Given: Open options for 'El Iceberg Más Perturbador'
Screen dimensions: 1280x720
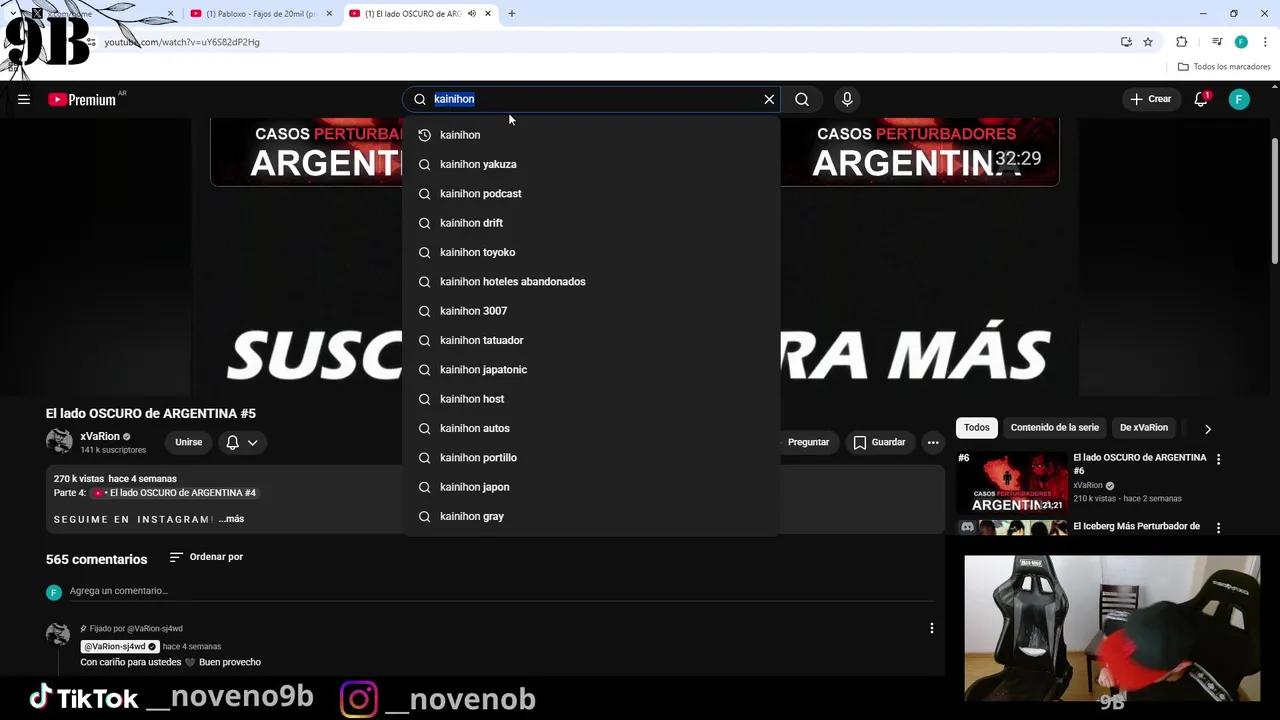Looking at the screenshot, I should click(1218, 528).
